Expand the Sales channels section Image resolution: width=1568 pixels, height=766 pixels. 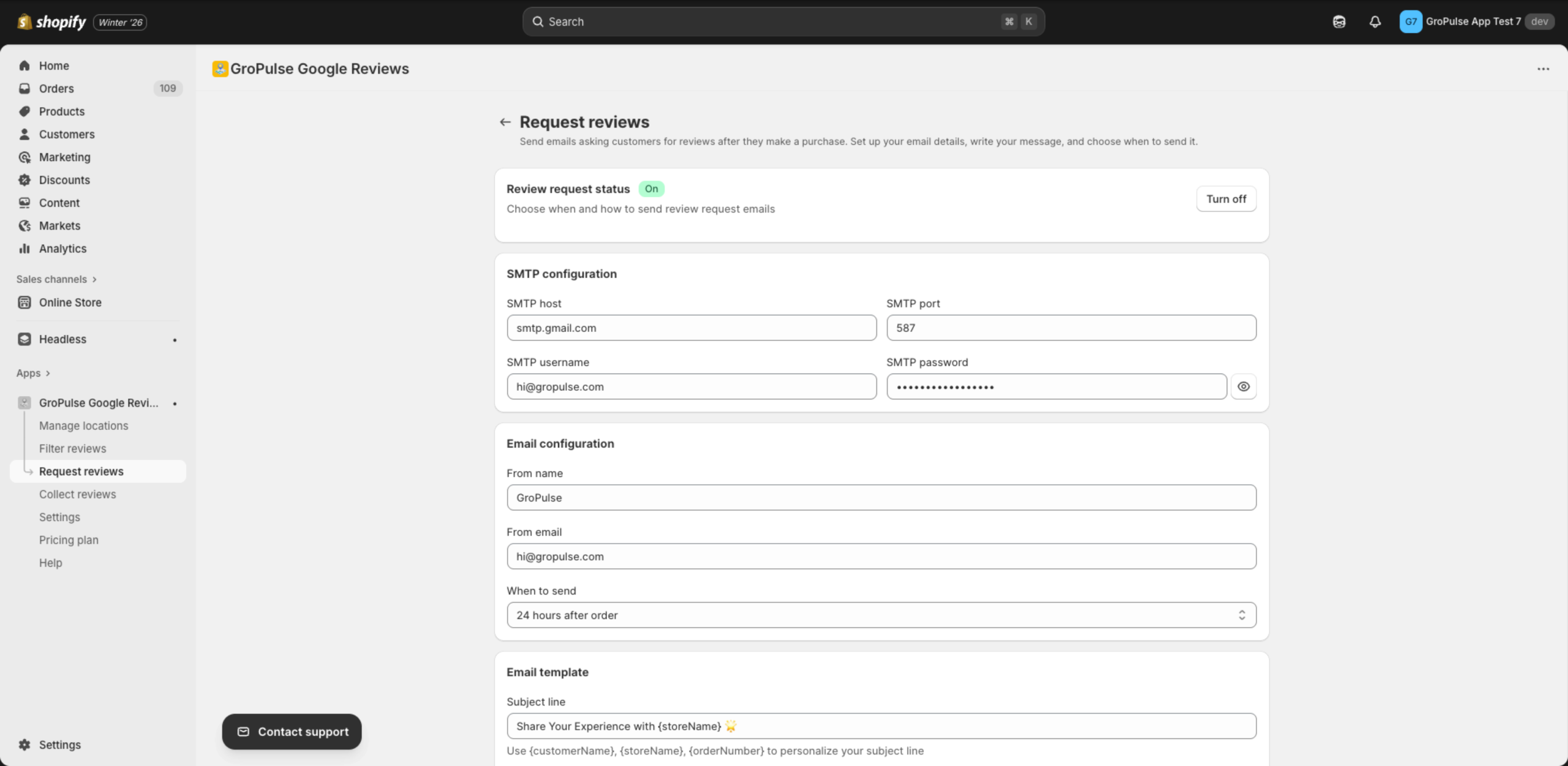point(56,279)
